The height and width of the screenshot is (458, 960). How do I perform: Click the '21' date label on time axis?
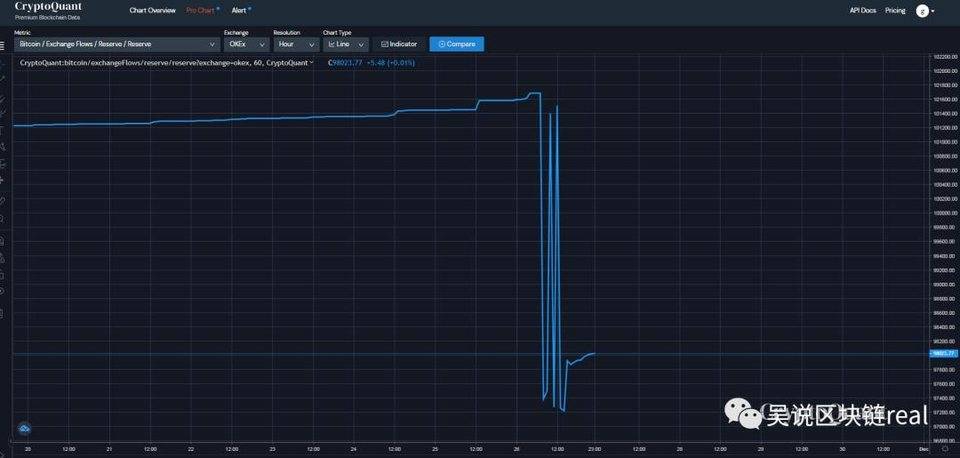109,449
